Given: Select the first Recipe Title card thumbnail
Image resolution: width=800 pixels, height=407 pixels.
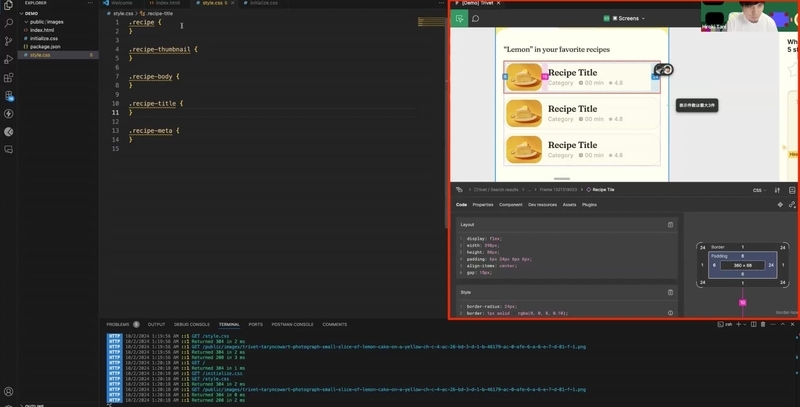Looking at the screenshot, I should [524, 77].
